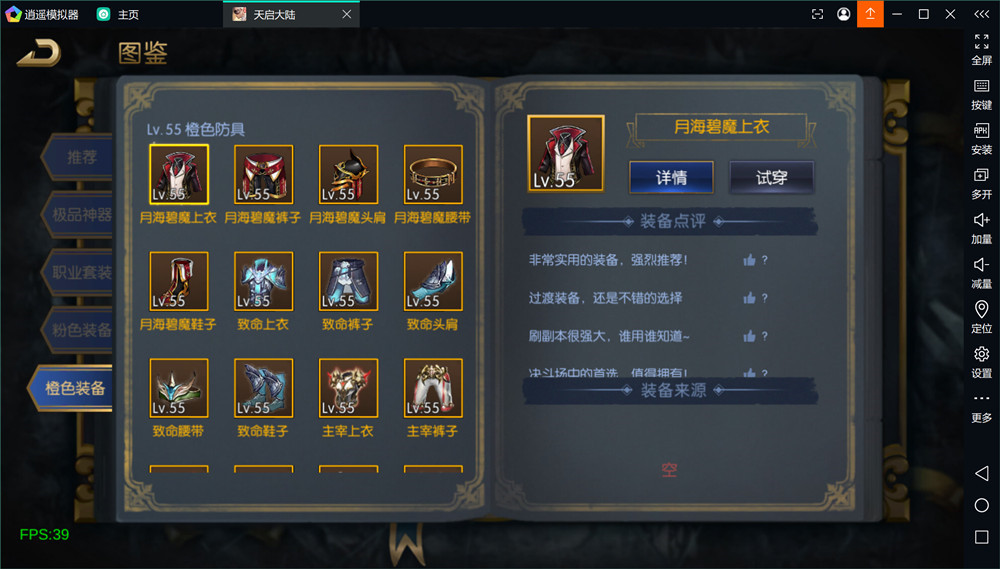This screenshot has width=1000, height=569.
Task: Choose the 月海碧魔腰带 belt icon
Action: coord(433,174)
